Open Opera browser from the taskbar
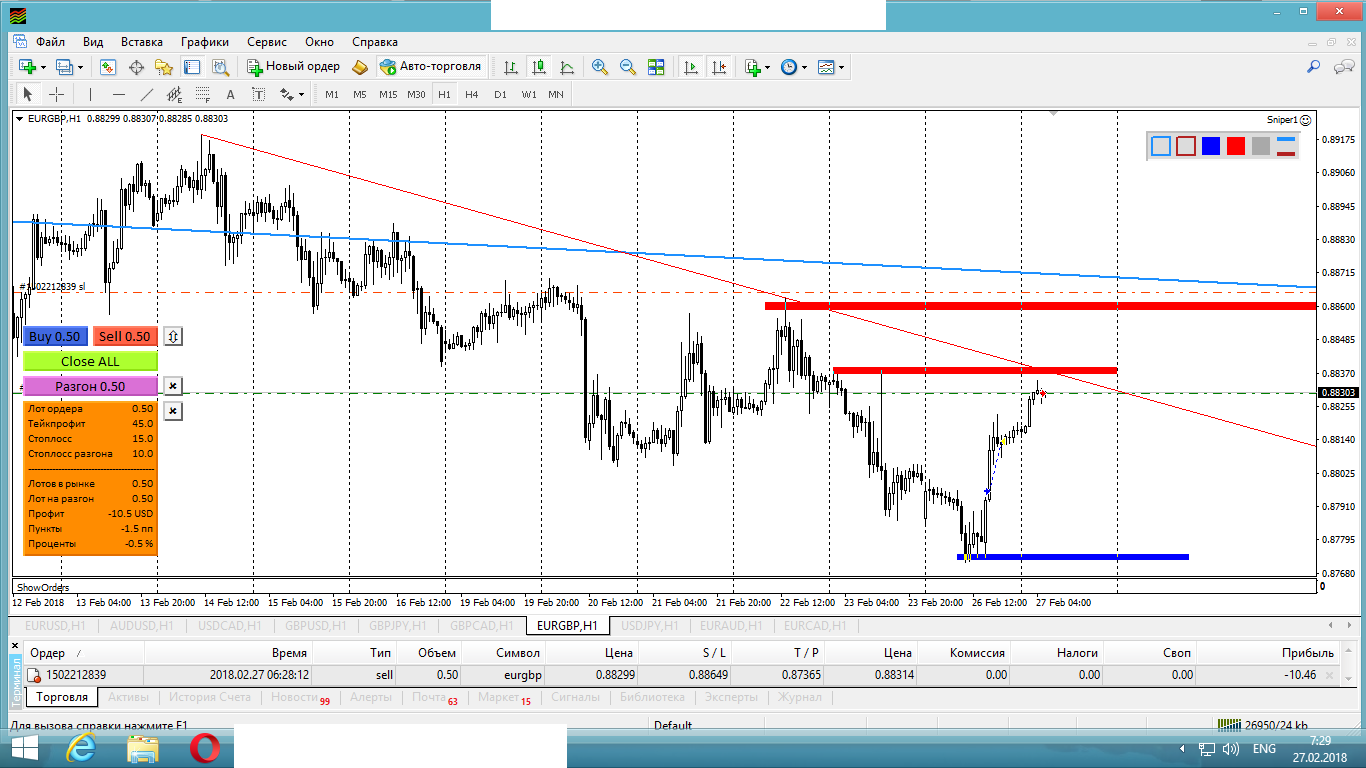The height and width of the screenshot is (768, 1366). (x=205, y=748)
